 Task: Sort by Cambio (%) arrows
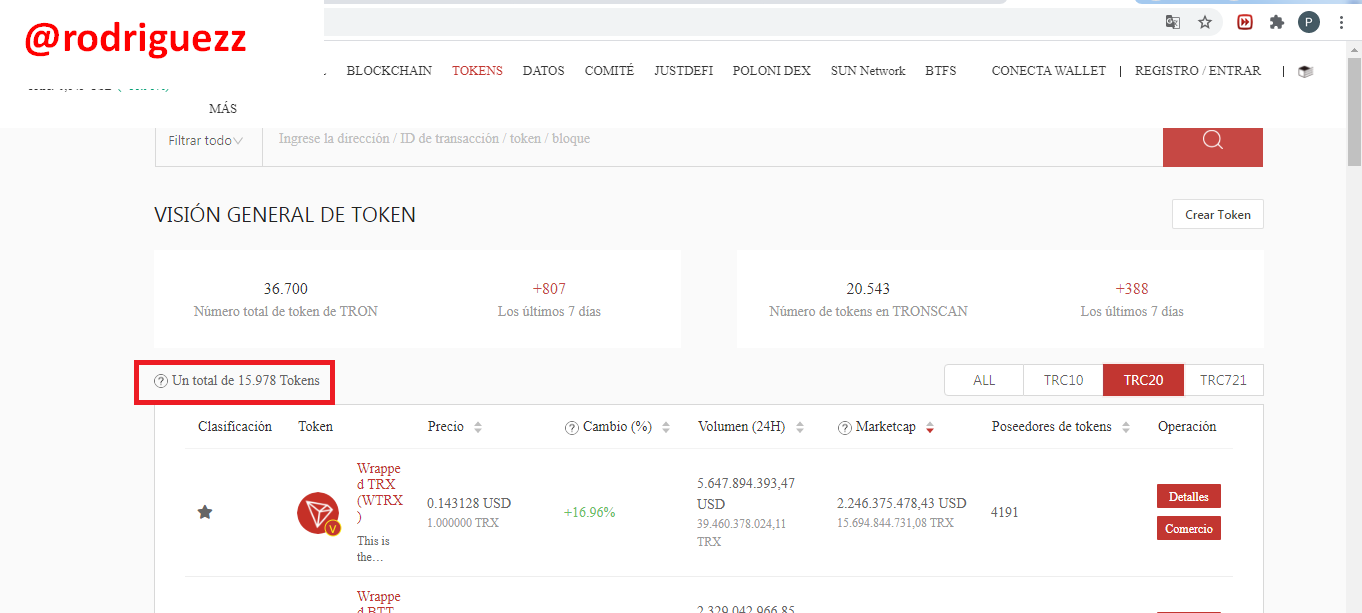pyautogui.click(x=666, y=427)
